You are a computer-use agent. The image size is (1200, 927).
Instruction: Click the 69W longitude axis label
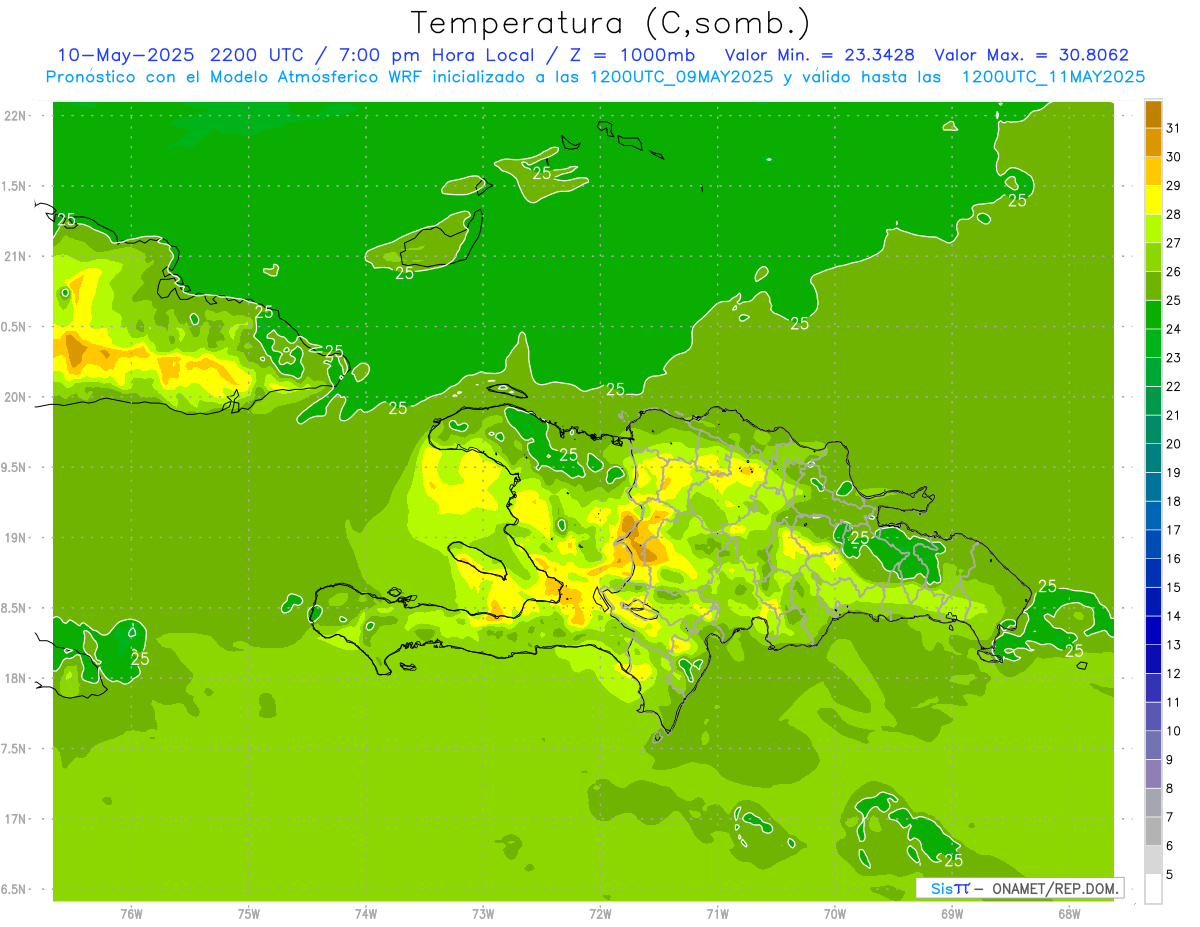[x=952, y=914]
